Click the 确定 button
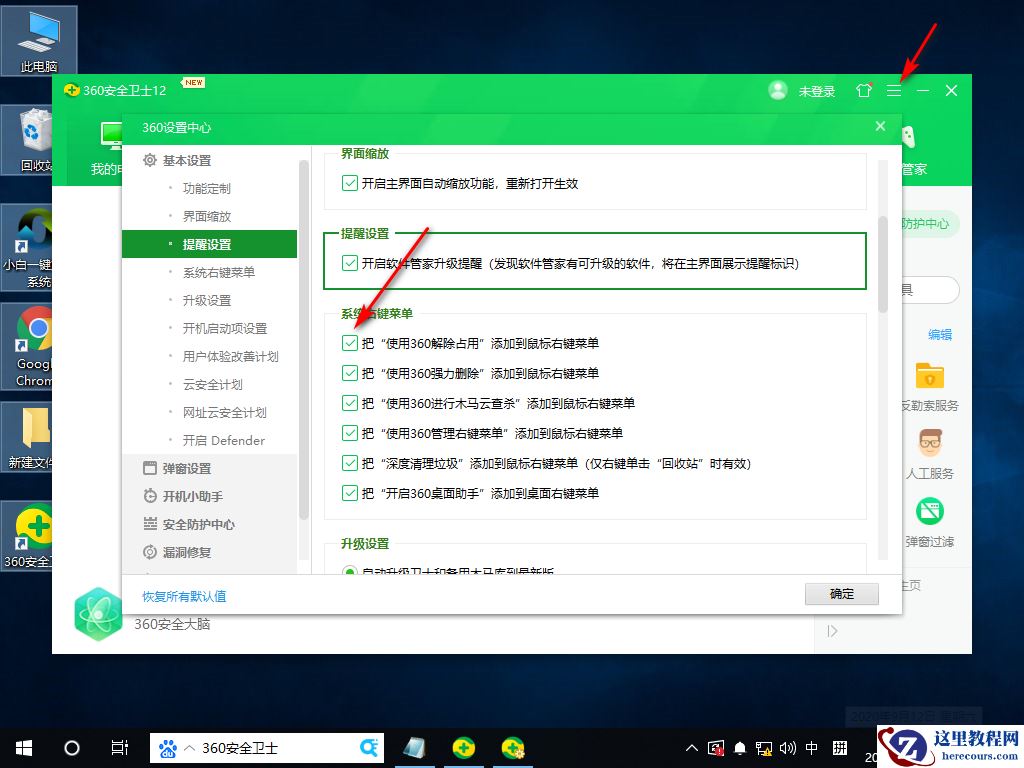Screen dimensions: 1024x768 pos(842,594)
